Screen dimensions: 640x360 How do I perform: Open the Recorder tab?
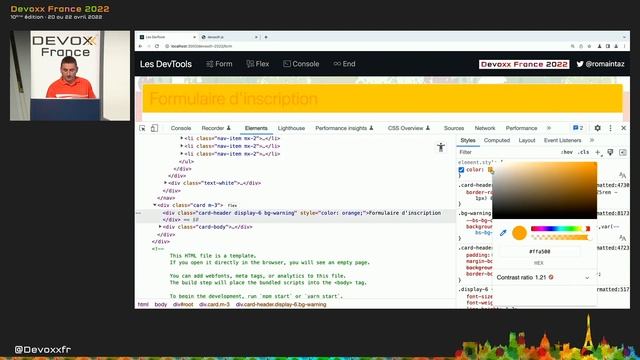[216, 128]
